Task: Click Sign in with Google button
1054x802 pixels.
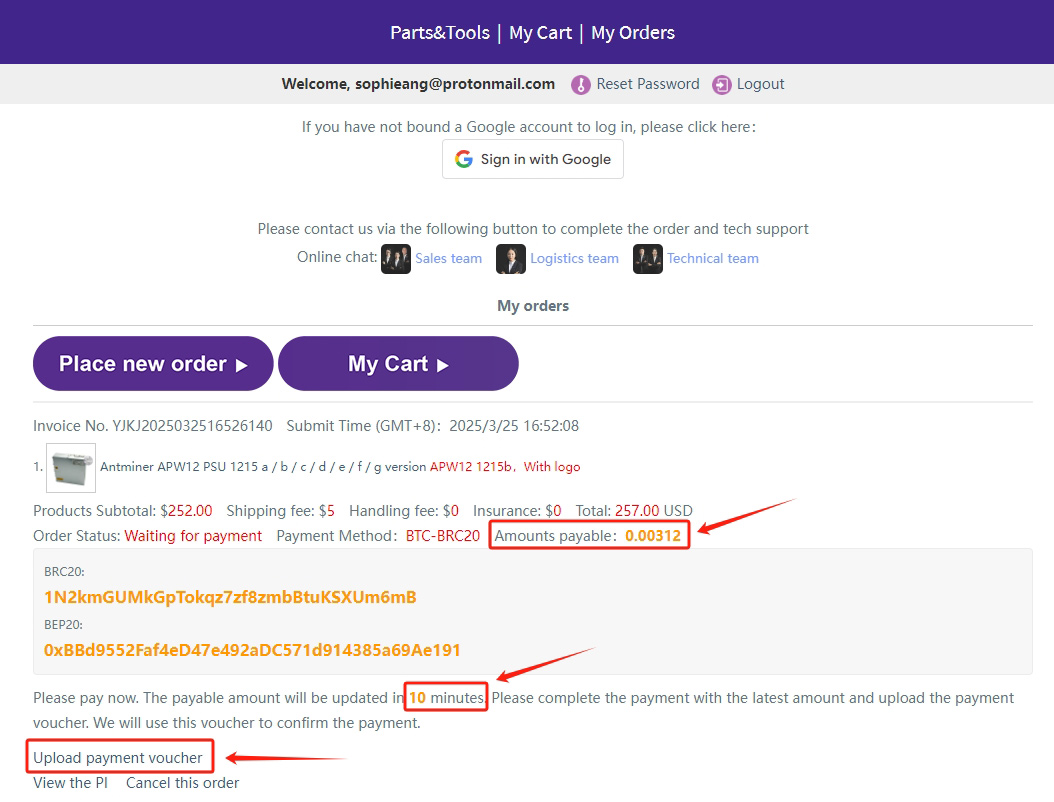Action: pos(533,159)
